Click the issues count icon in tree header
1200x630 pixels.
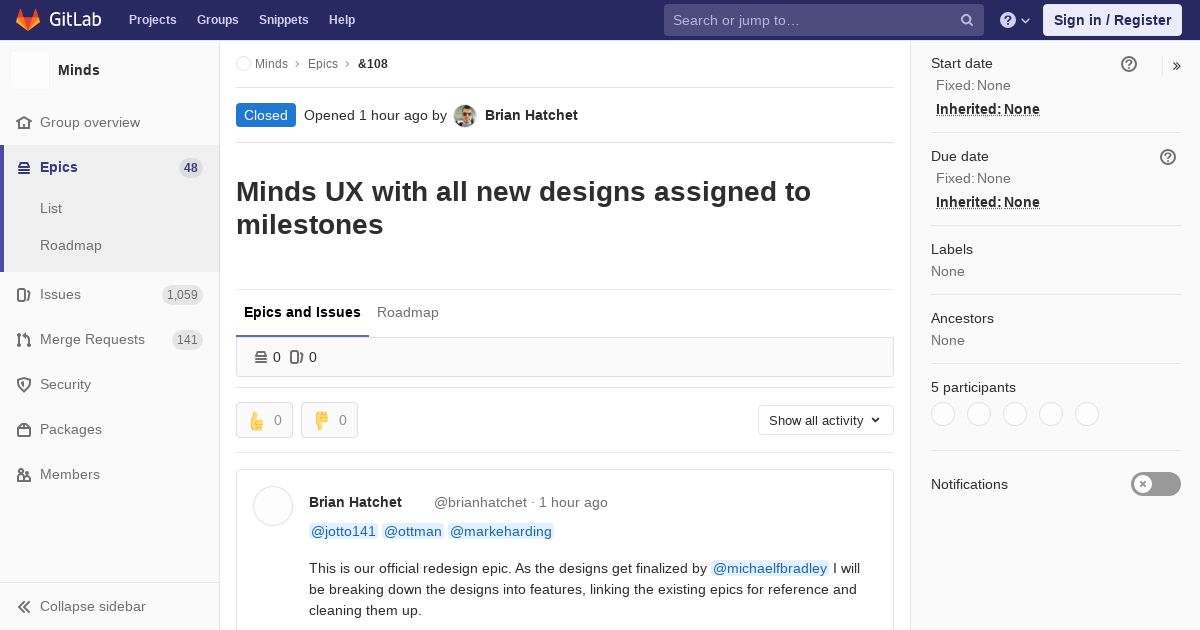[x=297, y=357]
